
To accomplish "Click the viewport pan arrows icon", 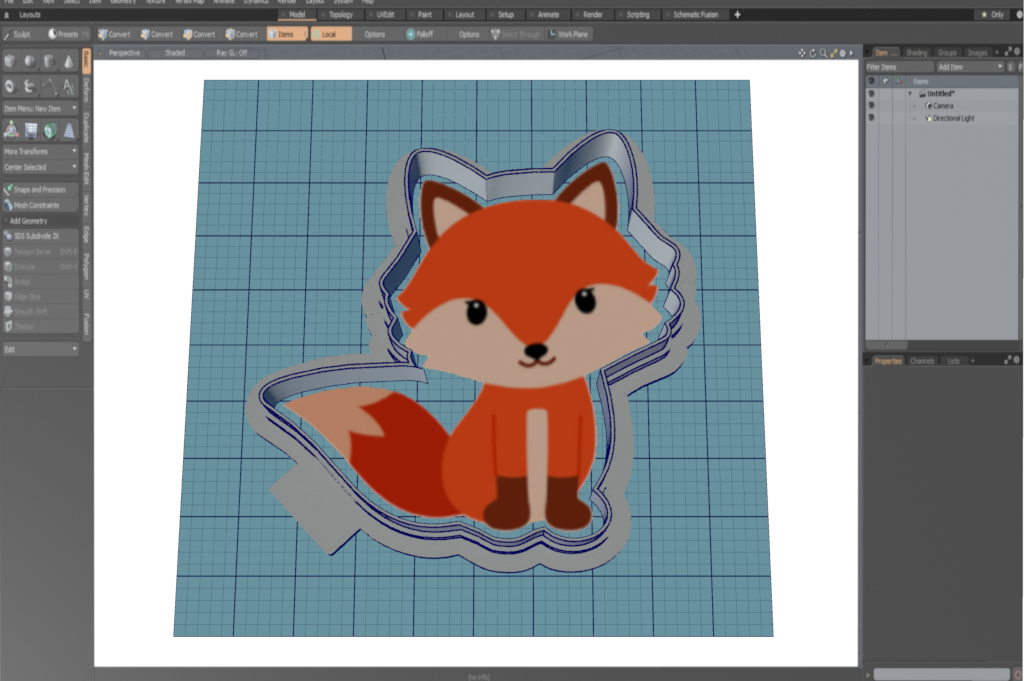I will pyautogui.click(x=802, y=53).
